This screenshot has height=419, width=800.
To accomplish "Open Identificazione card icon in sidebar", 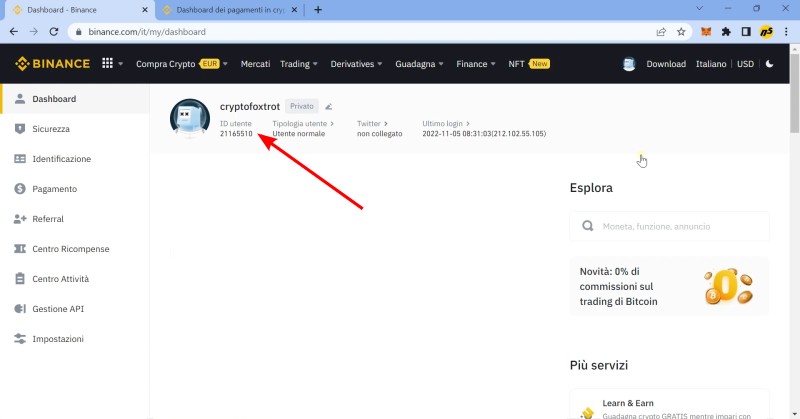I will point(20,159).
